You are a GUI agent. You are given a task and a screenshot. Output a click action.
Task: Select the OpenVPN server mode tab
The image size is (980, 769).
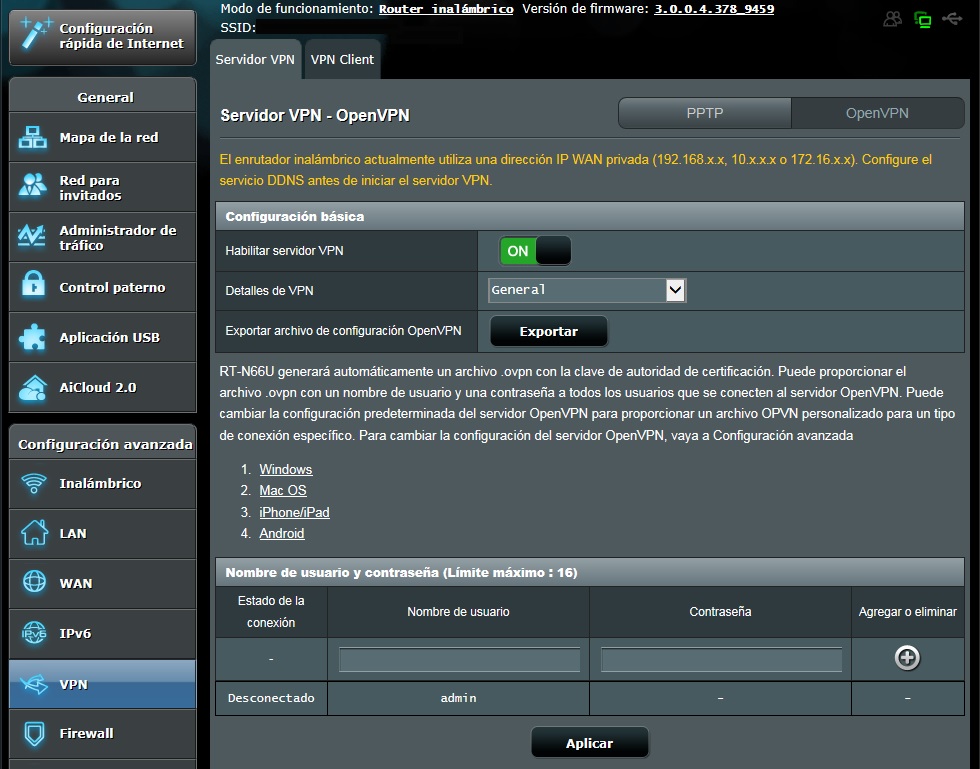(878, 113)
